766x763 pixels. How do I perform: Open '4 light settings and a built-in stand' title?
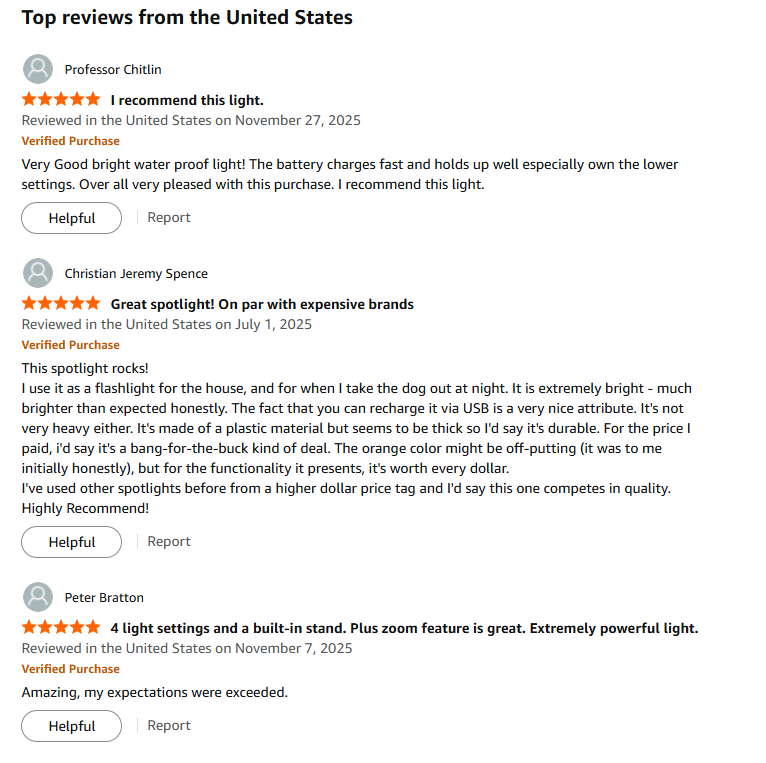click(x=404, y=628)
